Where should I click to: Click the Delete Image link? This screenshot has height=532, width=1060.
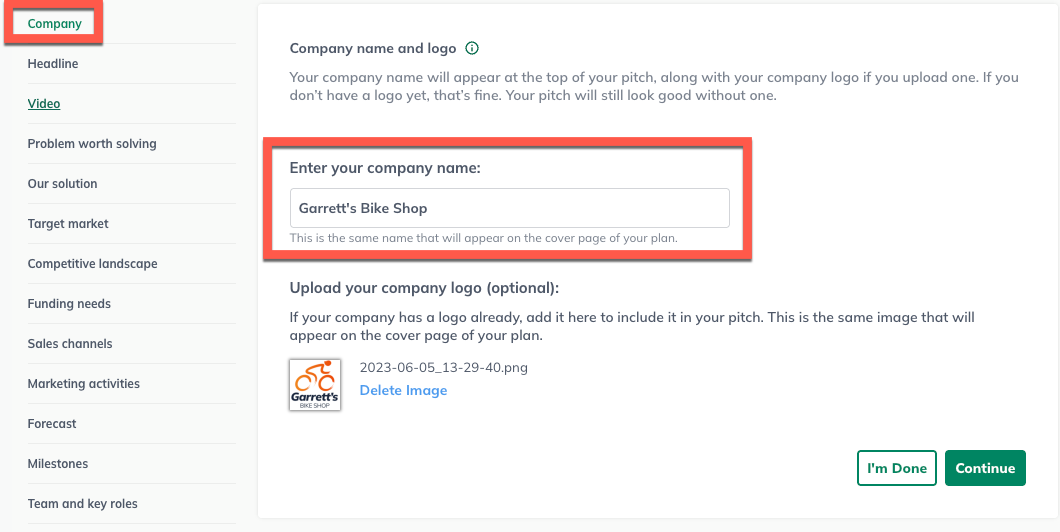pyautogui.click(x=403, y=390)
